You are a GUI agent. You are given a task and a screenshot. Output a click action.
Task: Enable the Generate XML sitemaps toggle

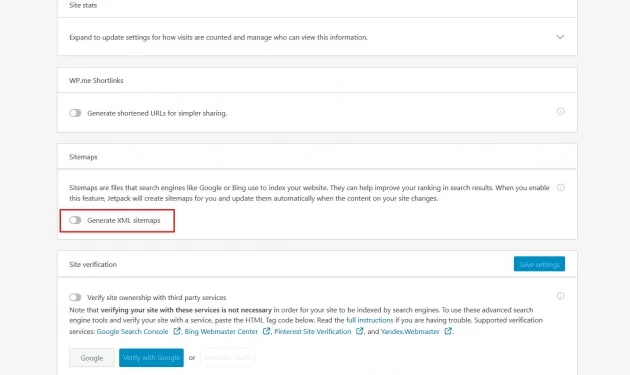click(x=75, y=220)
